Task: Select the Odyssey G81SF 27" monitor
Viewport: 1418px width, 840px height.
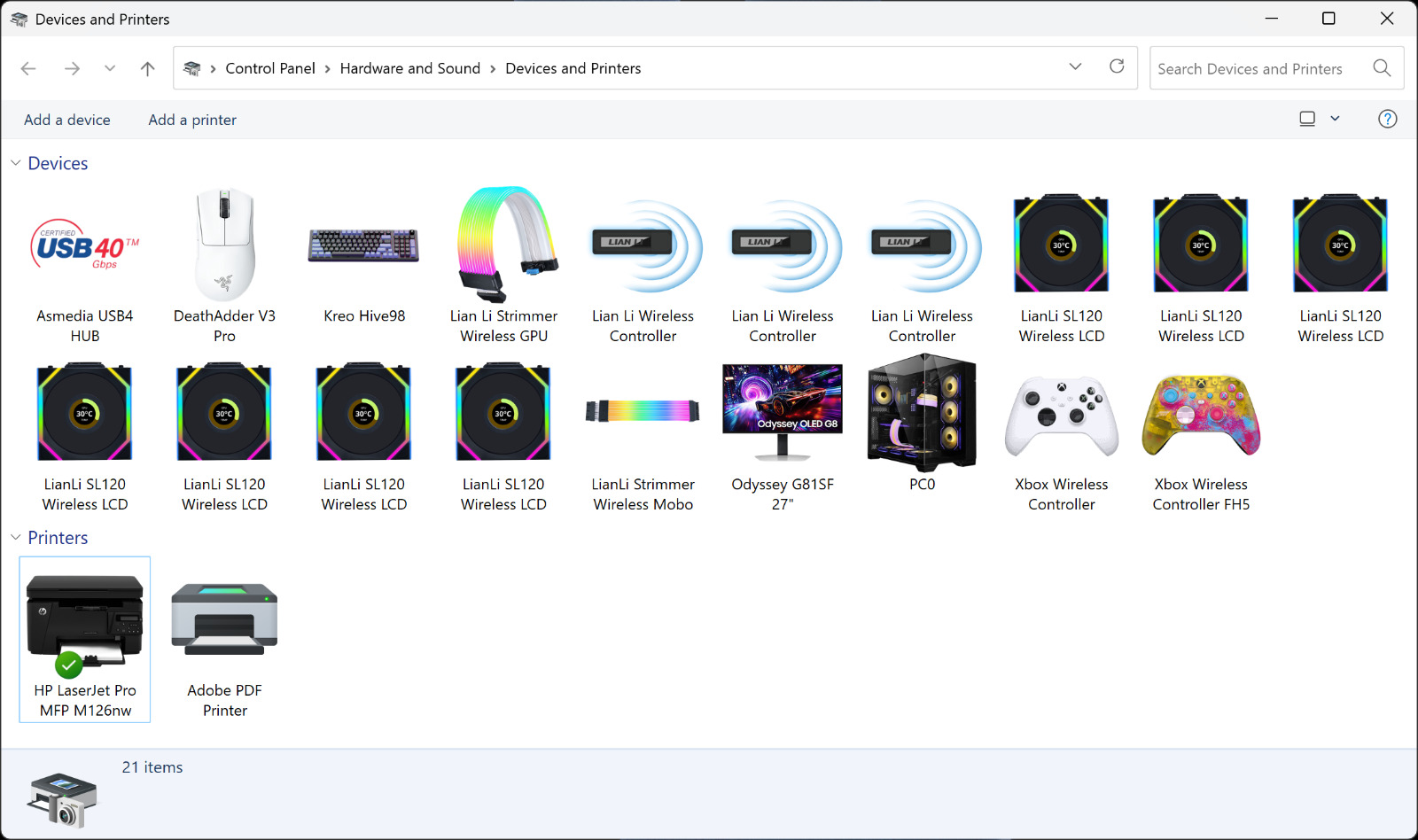Action: click(783, 434)
